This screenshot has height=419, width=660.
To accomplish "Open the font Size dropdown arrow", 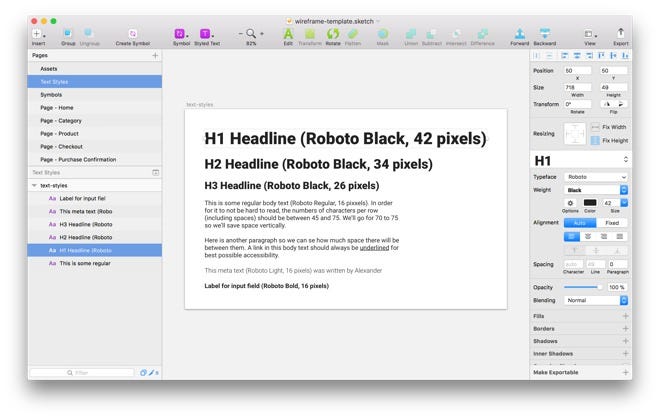I will tap(624, 203).
